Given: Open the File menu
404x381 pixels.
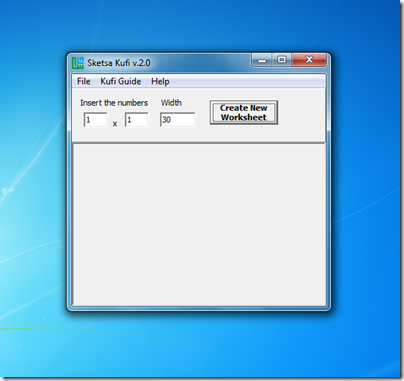Looking at the screenshot, I should [84, 81].
